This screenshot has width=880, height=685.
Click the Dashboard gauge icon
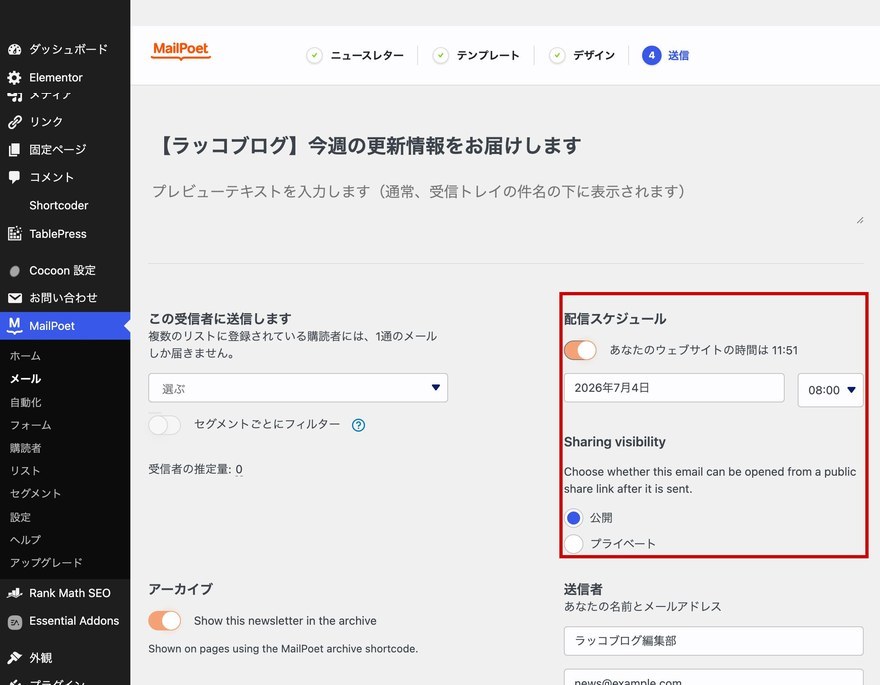tap(15, 49)
